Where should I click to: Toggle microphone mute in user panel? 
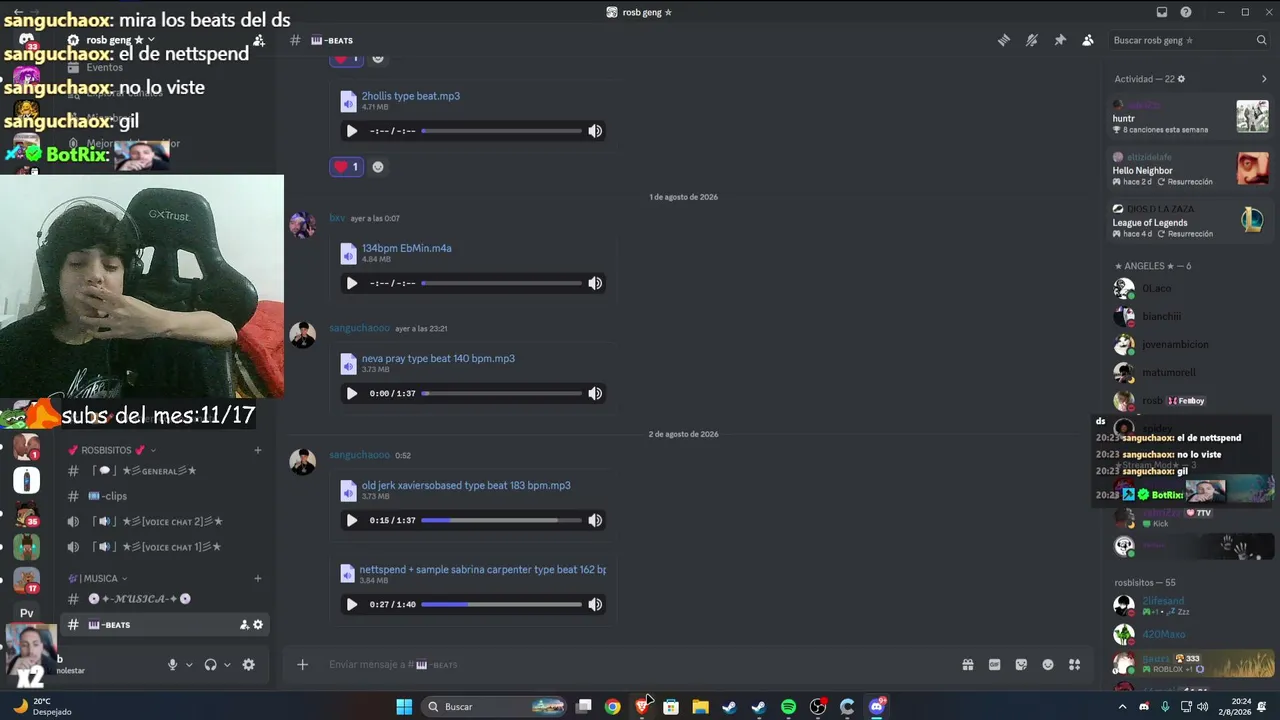[x=173, y=665]
